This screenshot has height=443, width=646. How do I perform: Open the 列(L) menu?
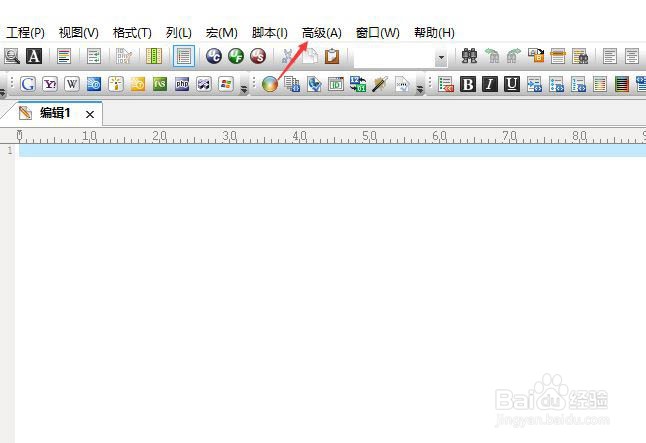pyautogui.click(x=178, y=33)
